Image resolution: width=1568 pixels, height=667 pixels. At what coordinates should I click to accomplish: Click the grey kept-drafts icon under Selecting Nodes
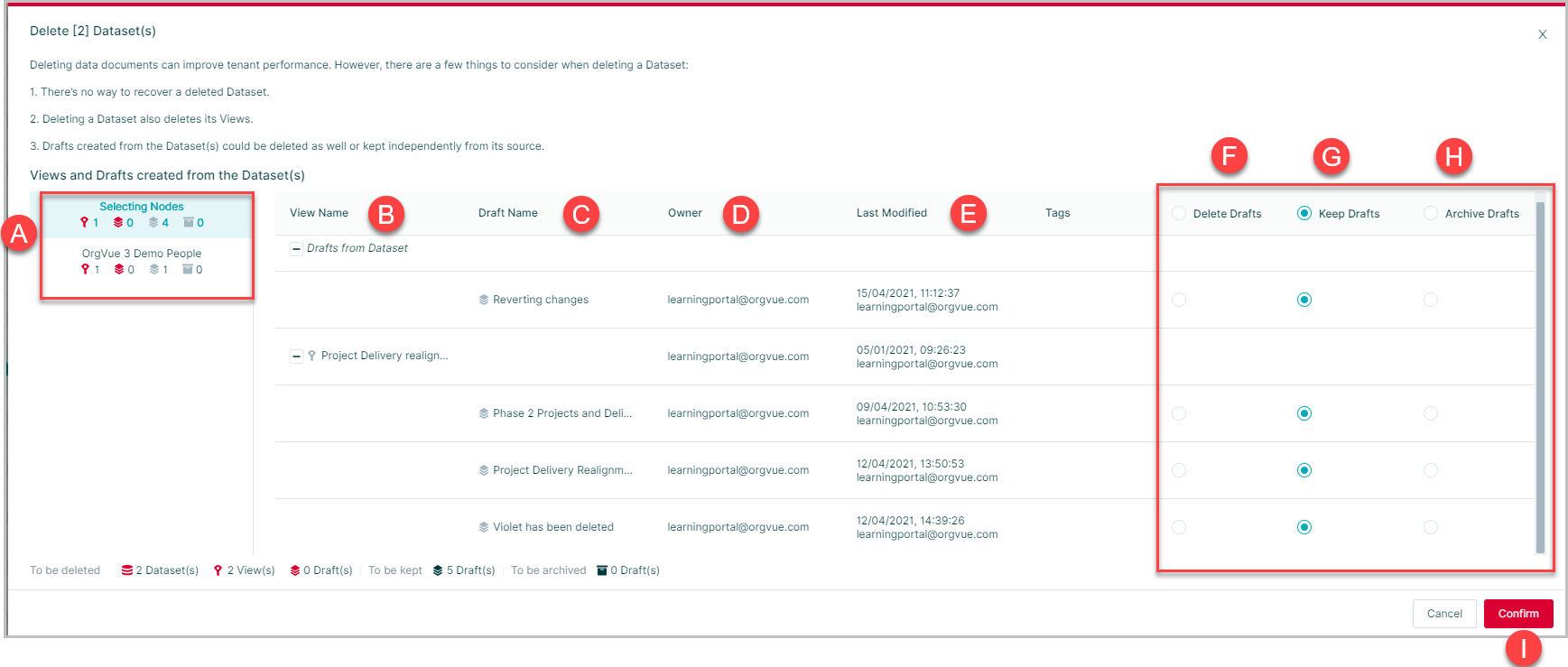(x=153, y=223)
